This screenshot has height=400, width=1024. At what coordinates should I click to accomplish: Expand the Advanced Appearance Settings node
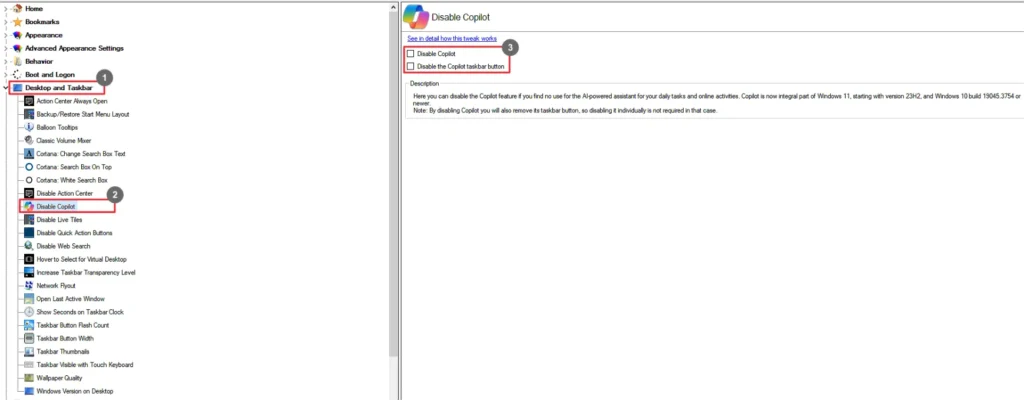(x=5, y=48)
